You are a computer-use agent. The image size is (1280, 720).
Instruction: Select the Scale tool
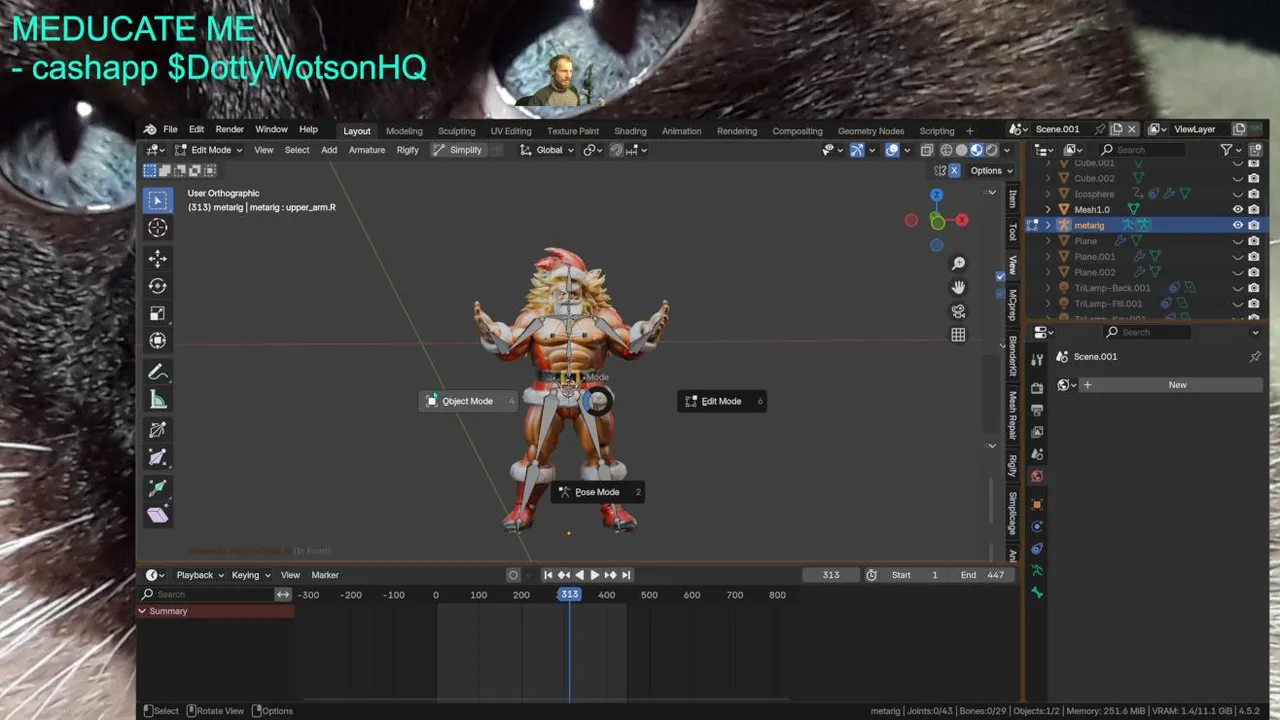click(157, 313)
